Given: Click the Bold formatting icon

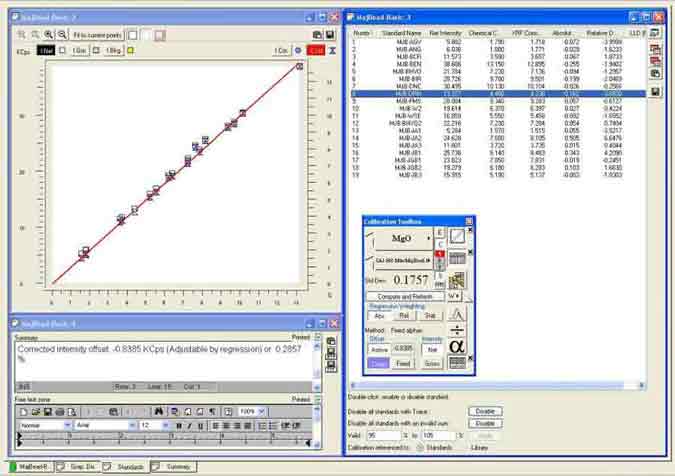Looking at the screenshot, I should tap(178, 425).
